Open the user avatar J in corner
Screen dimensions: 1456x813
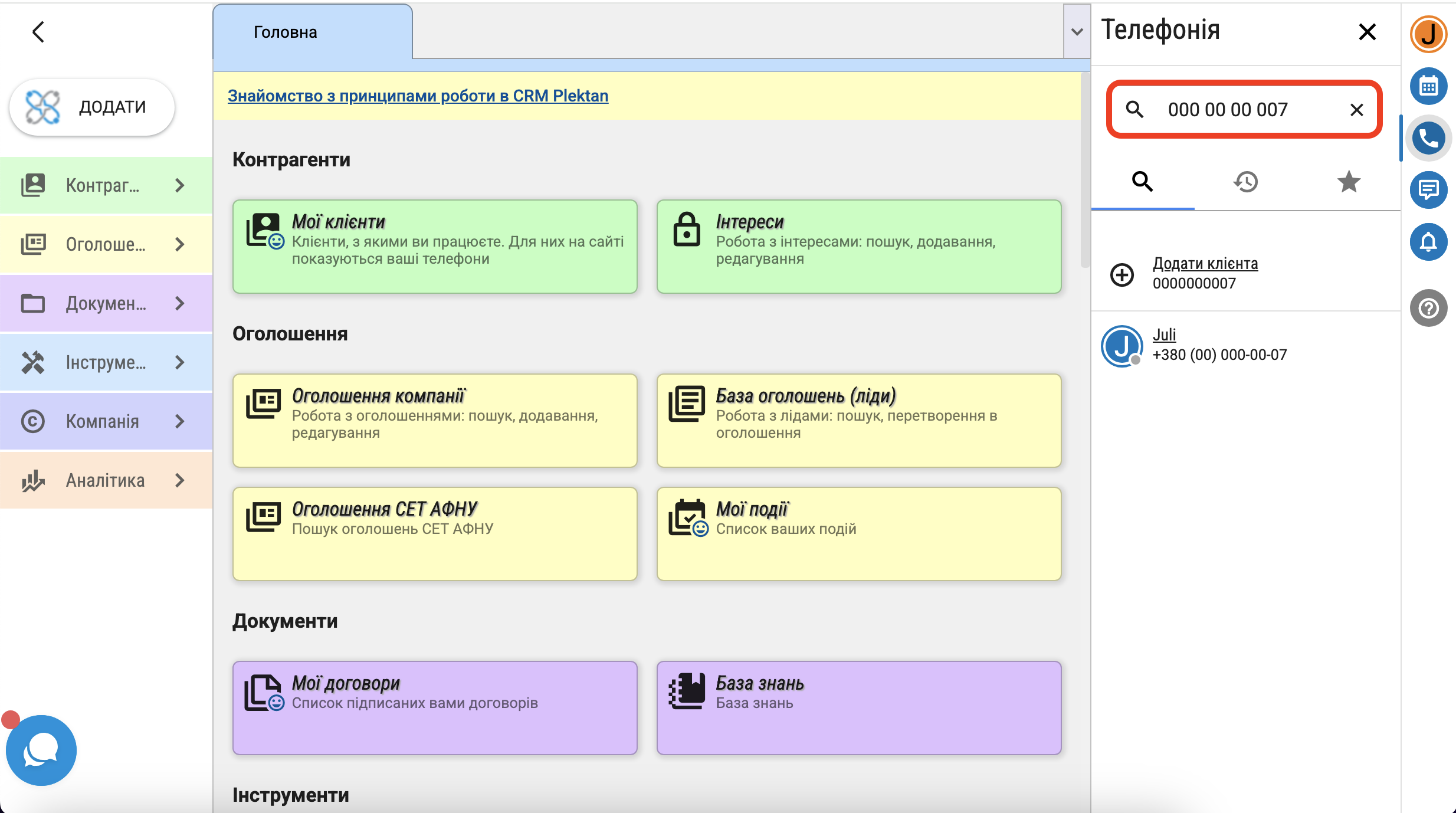pyautogui.click(x=1428, y=34)
